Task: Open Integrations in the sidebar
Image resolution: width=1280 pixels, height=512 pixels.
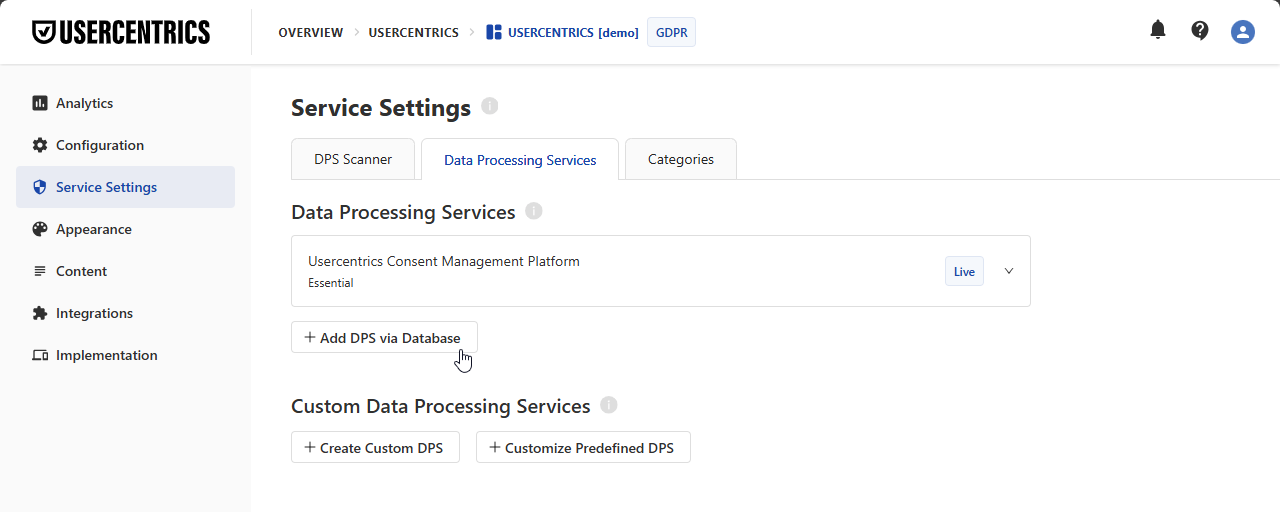Action: (125, 313)
